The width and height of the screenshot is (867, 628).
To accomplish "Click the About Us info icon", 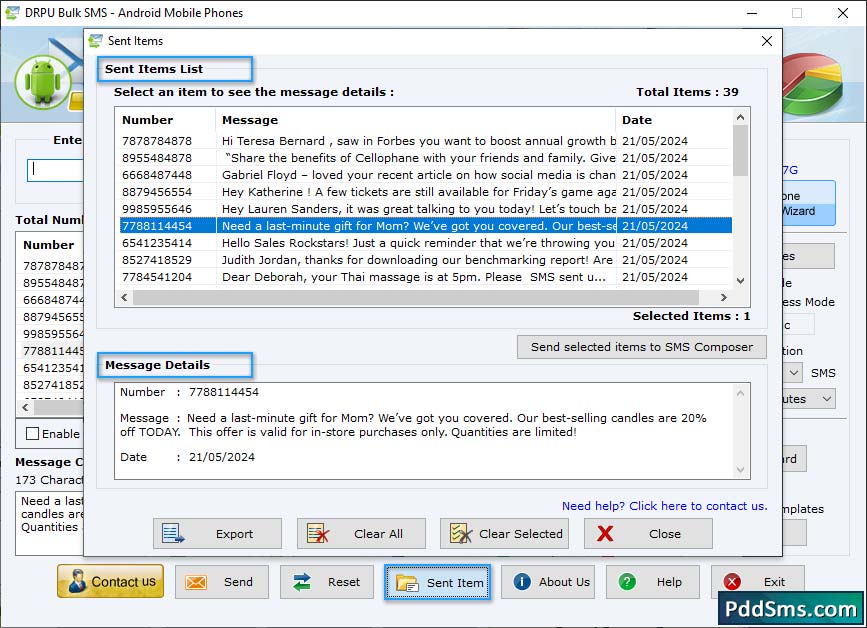I will click(x=521, y=582).
